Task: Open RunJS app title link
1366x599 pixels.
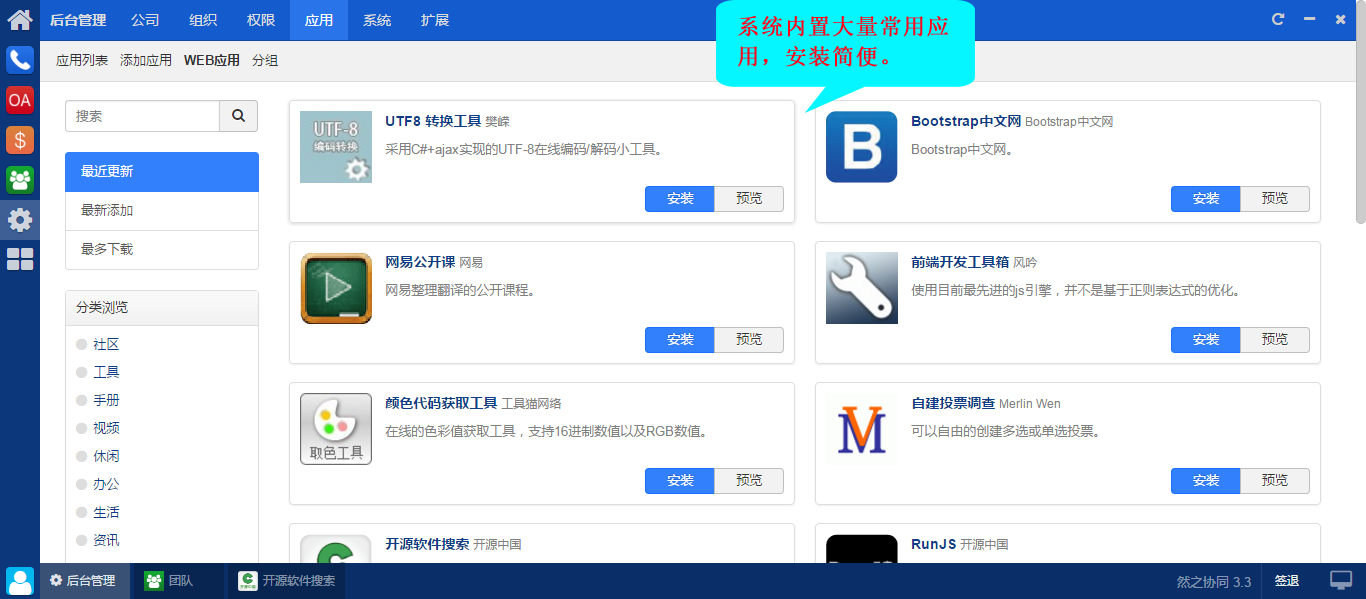Action: [934, 544]
